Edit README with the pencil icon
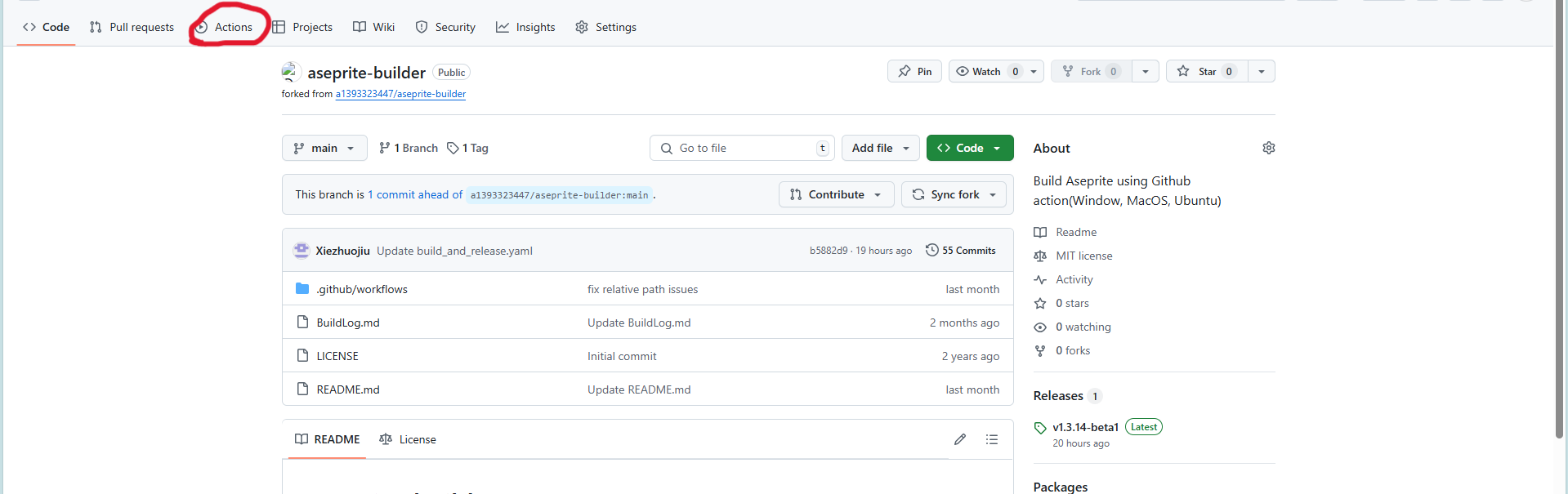This screenshot has width=1568, height=494. (960, 439)
